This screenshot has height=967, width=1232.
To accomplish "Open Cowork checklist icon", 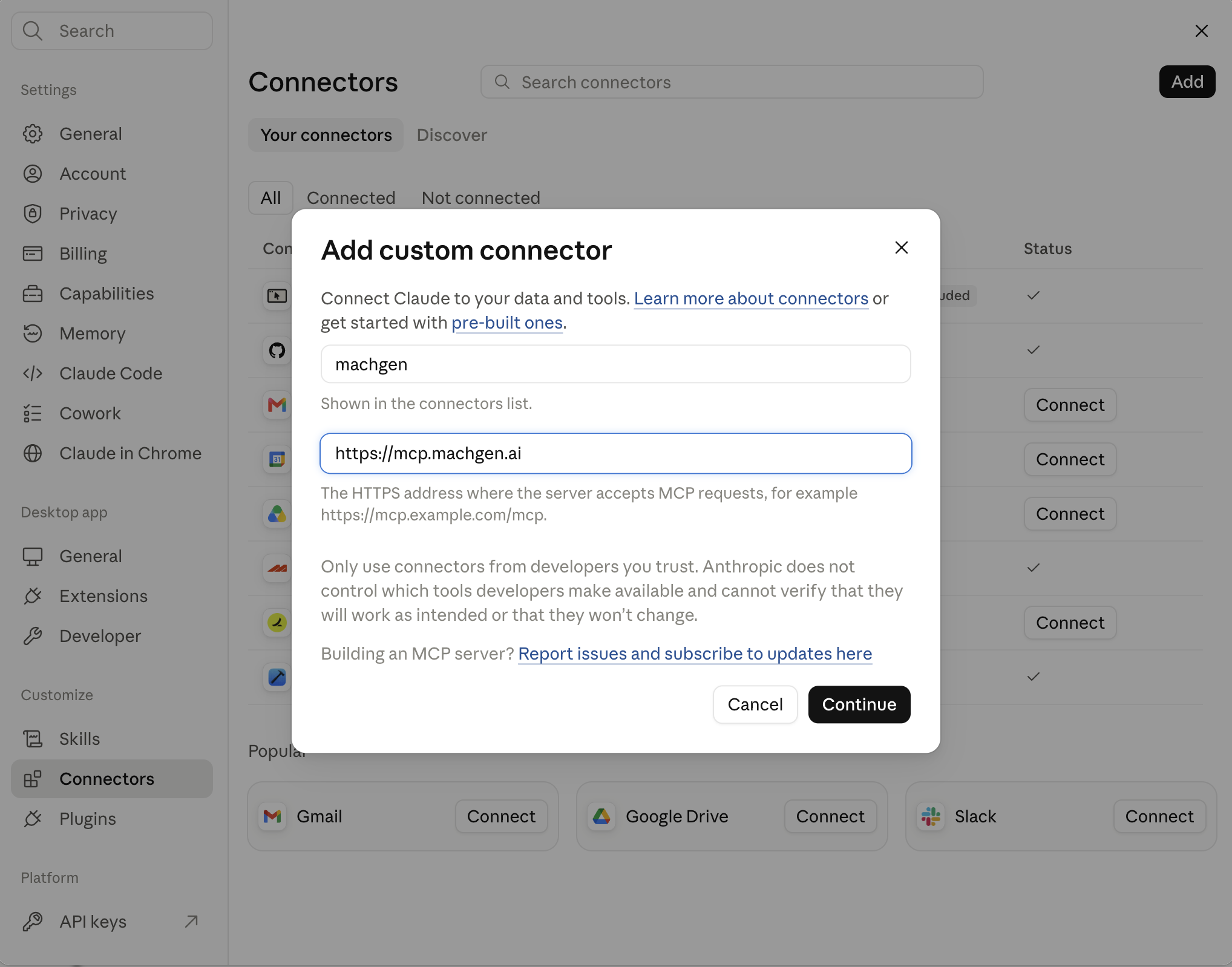I will pos(33,413).
